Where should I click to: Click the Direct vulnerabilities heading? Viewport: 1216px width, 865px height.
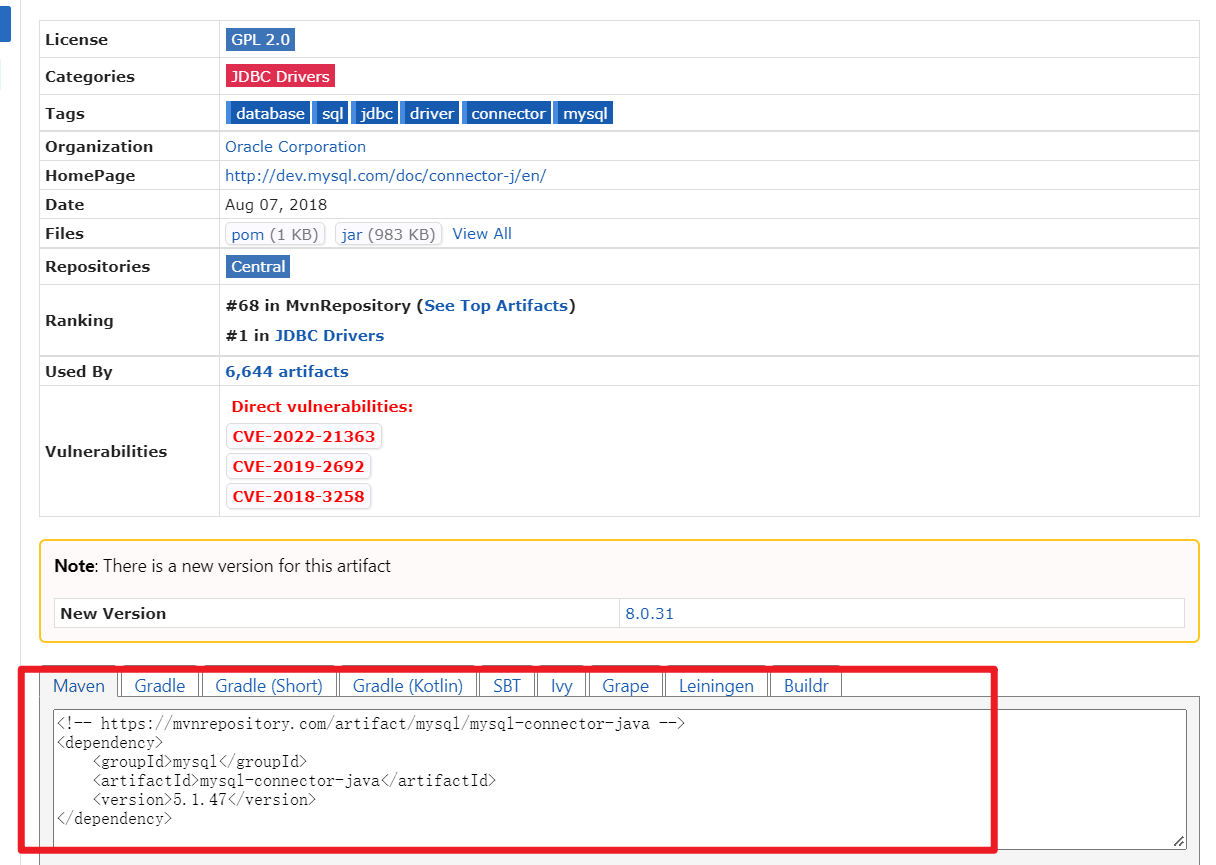tap(322, 406)
